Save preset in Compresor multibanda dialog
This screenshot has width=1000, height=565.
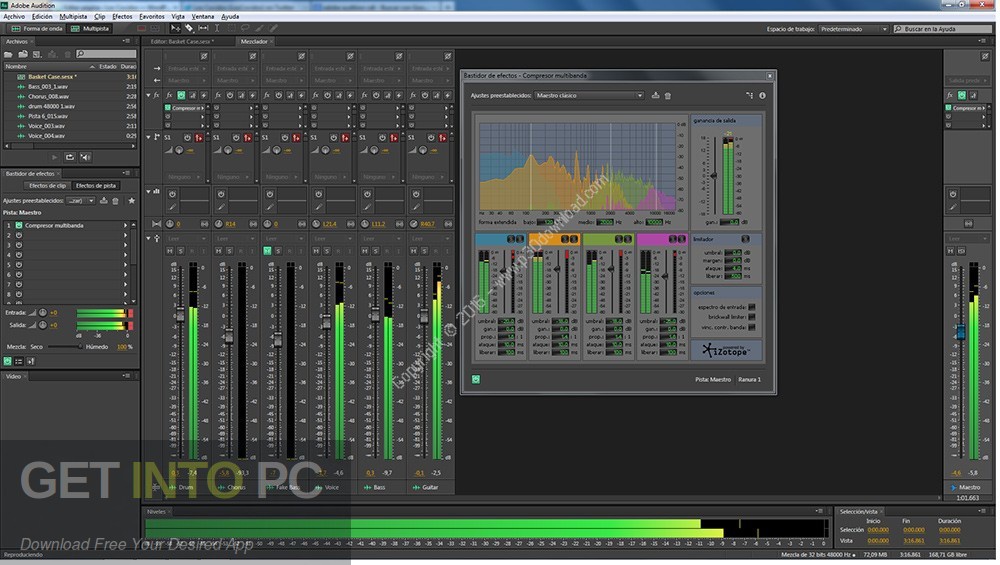655,96
